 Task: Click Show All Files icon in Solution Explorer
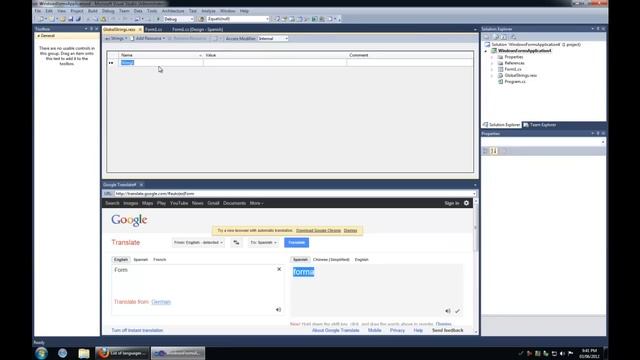(496, 37)
